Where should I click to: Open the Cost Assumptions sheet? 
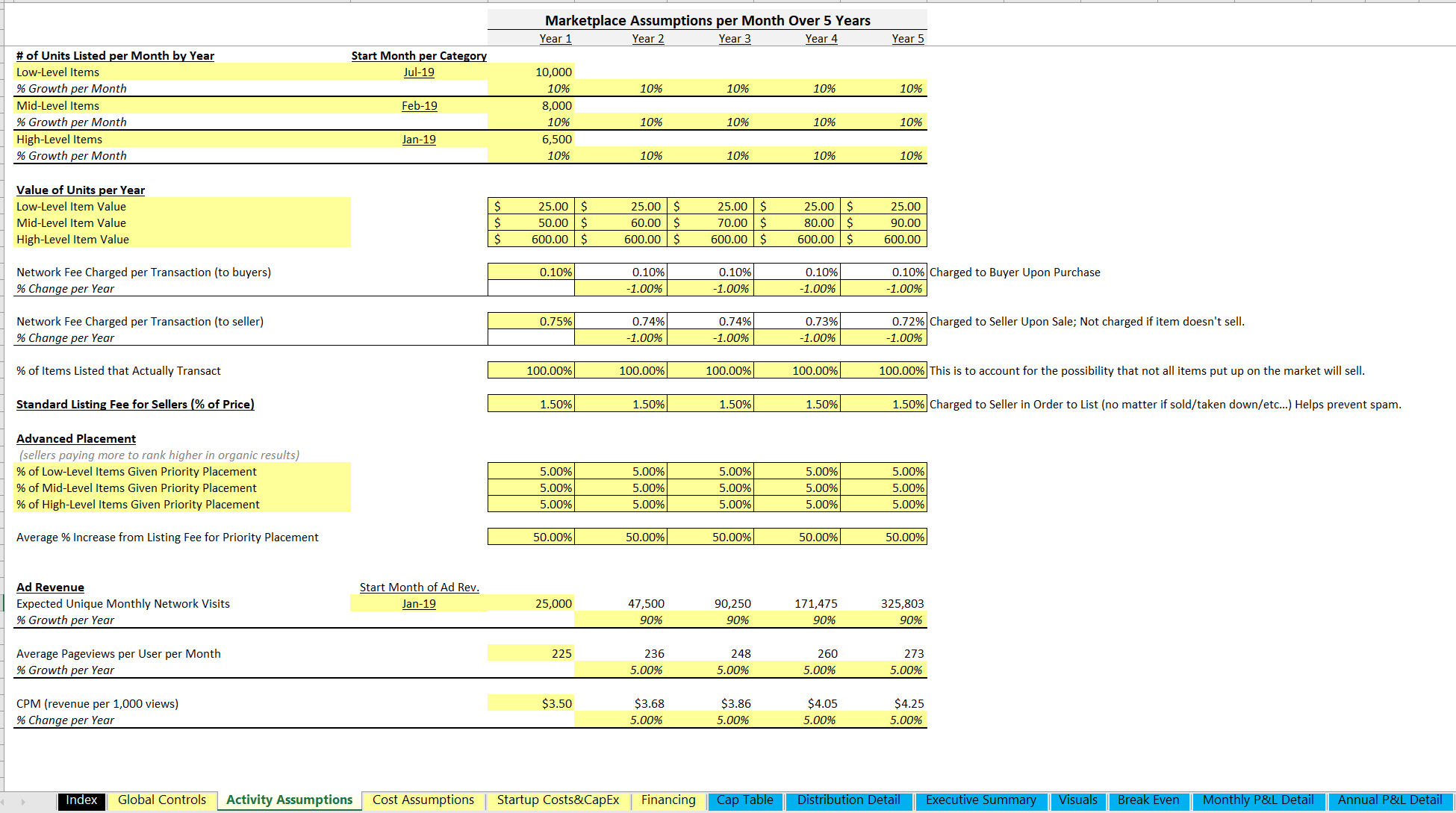423,800
